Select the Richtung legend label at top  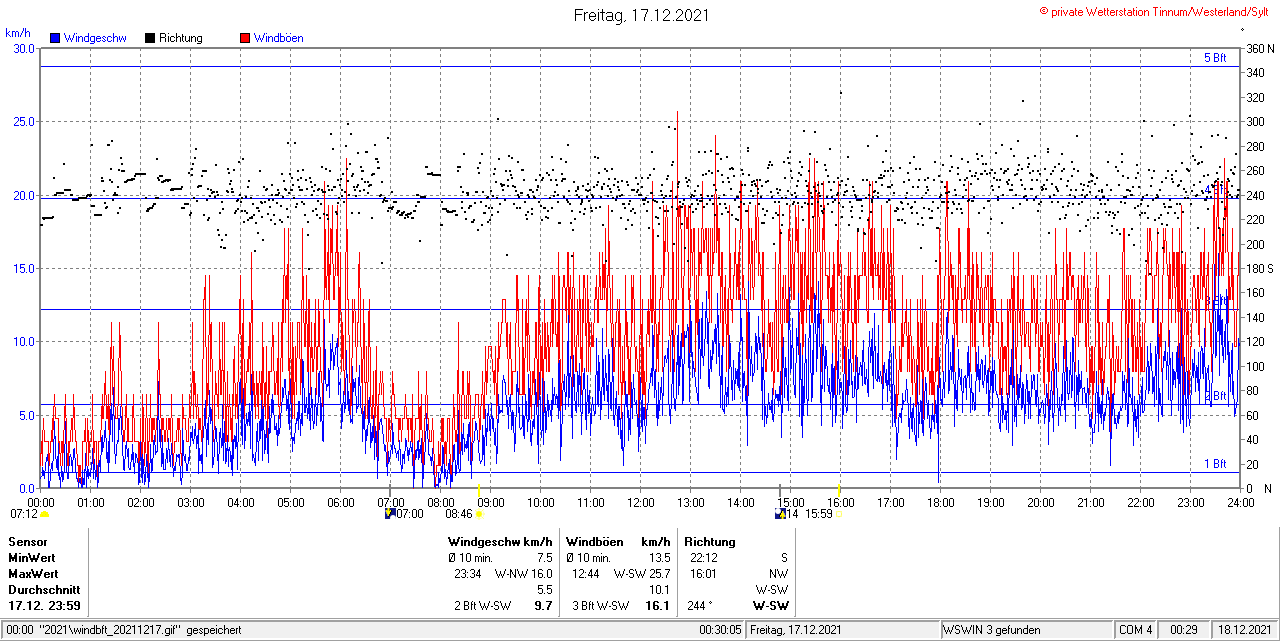[181, 38]
